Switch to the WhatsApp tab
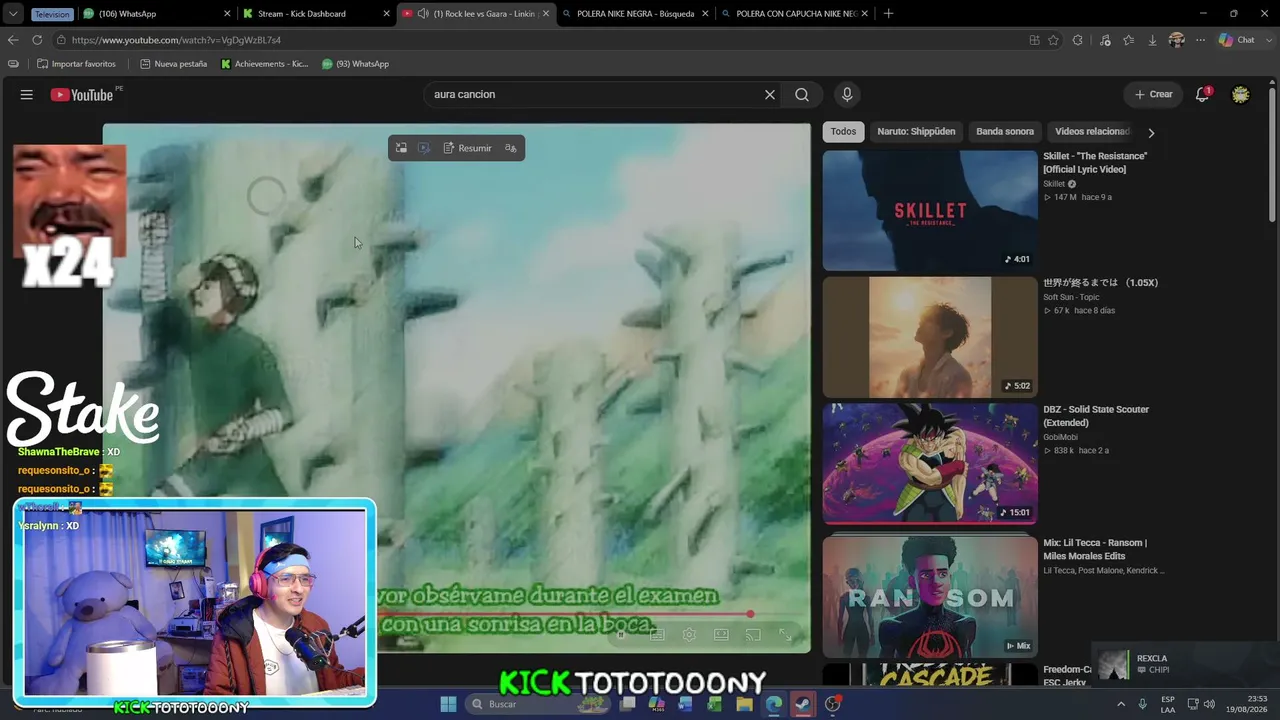Viewport: 1280px width, 720px height. click(x=156, y=14)
